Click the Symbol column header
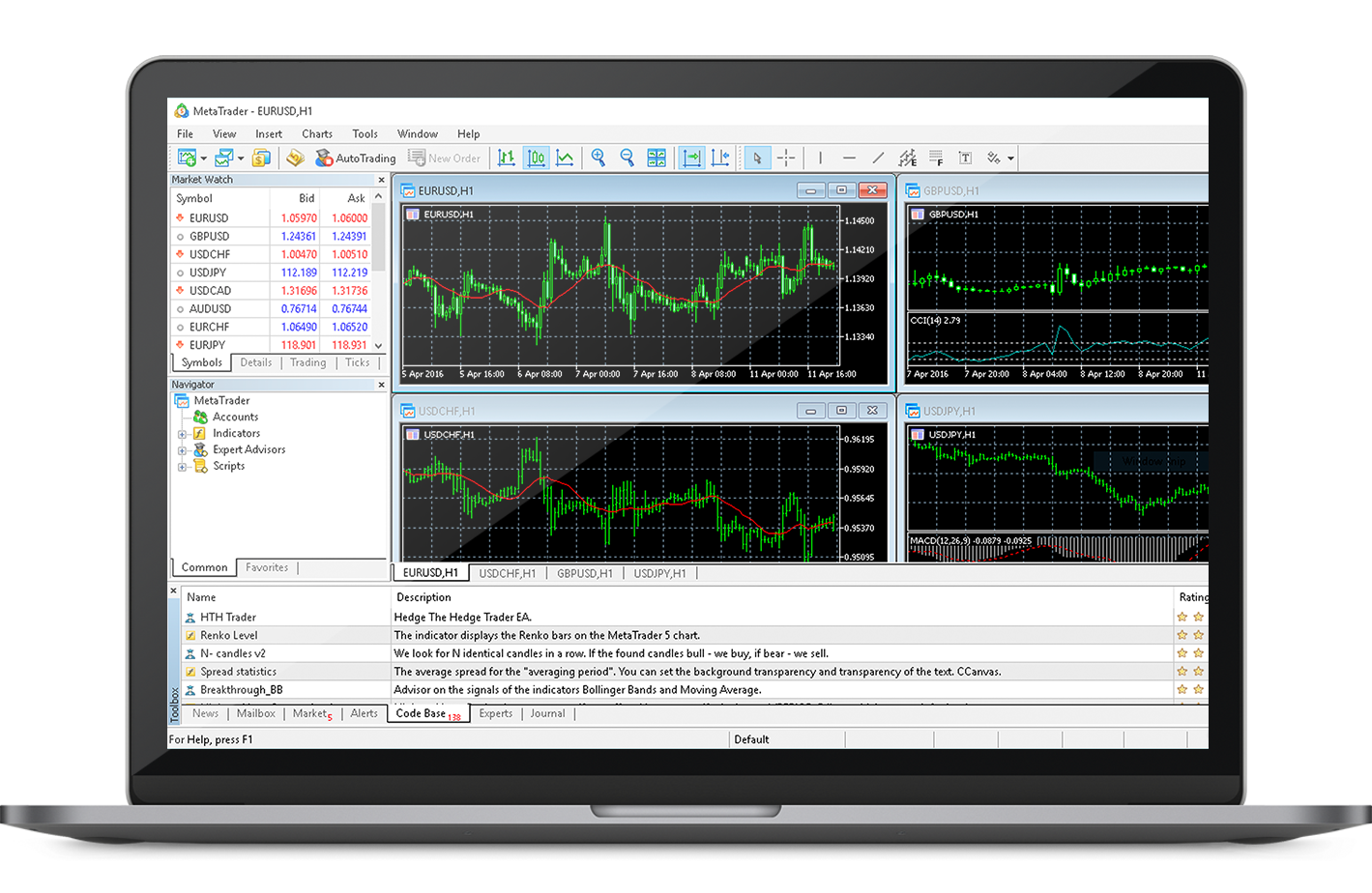Image resolution: width=1372 pixels, height=893 pixels. tap(194, 198)
